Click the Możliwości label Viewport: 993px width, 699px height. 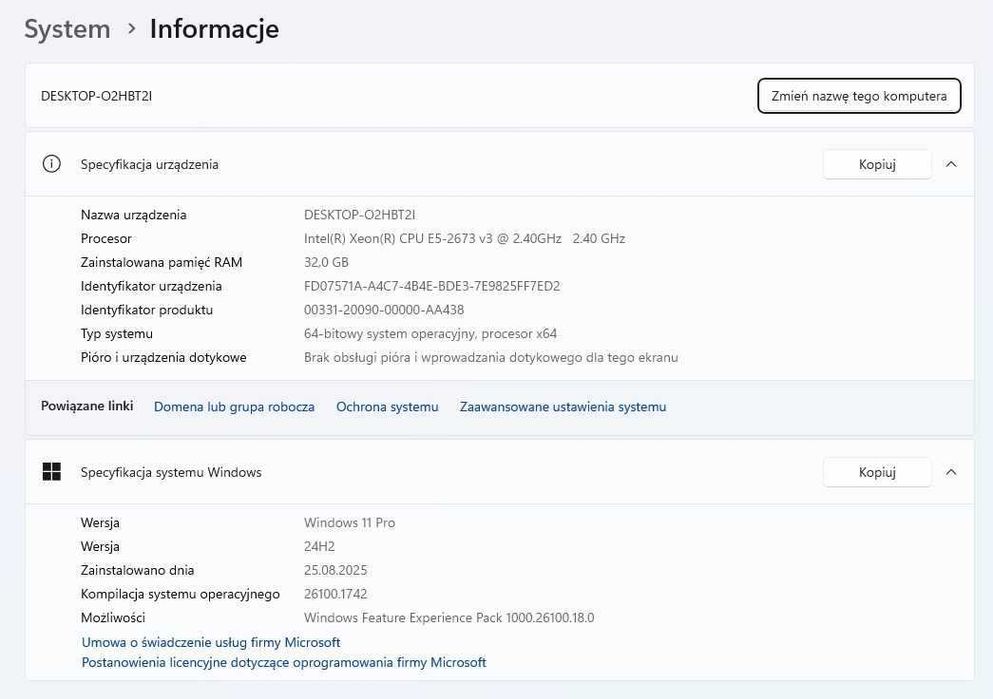pos(113,617)
